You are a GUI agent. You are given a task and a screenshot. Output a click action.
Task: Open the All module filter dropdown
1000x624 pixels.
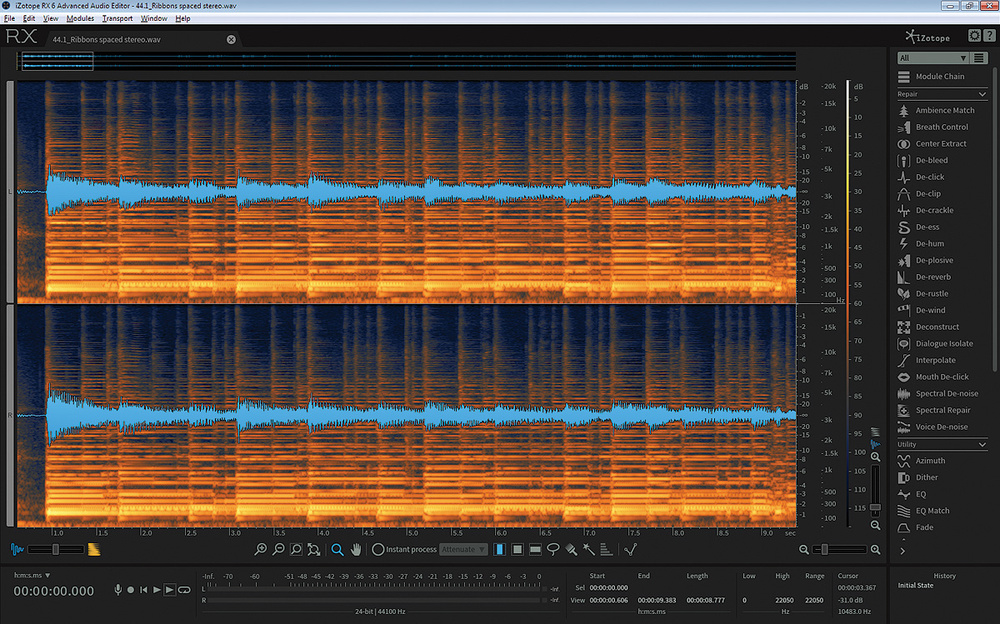(x=933, y=57)
